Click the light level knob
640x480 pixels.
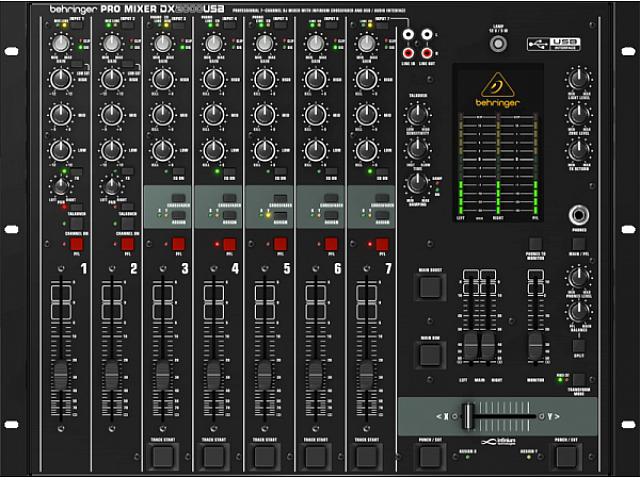(578, 81)
